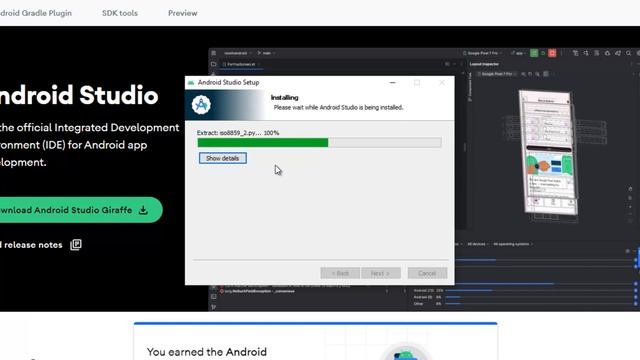Click the "Installing" heading text
640x360 pixels.
point(284,98)
